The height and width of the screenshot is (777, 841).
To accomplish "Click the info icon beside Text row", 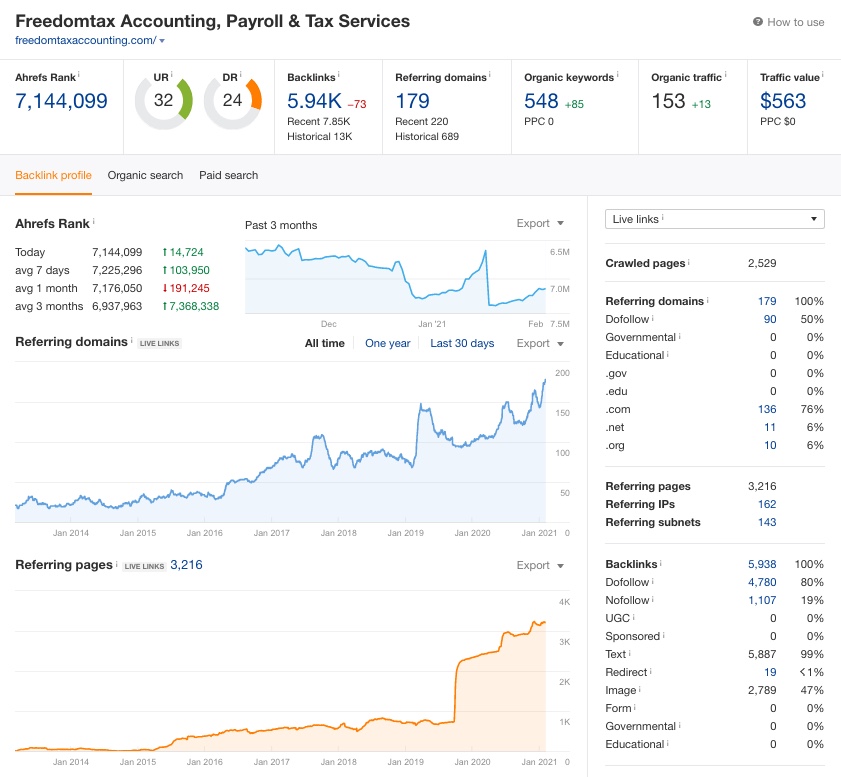I will coord(630,653).
